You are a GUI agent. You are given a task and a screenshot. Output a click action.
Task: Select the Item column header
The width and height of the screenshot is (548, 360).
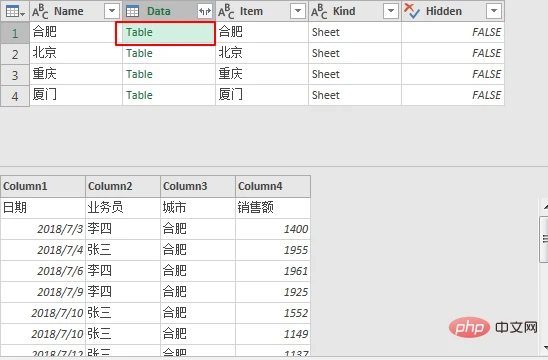(x=262, y=11)
